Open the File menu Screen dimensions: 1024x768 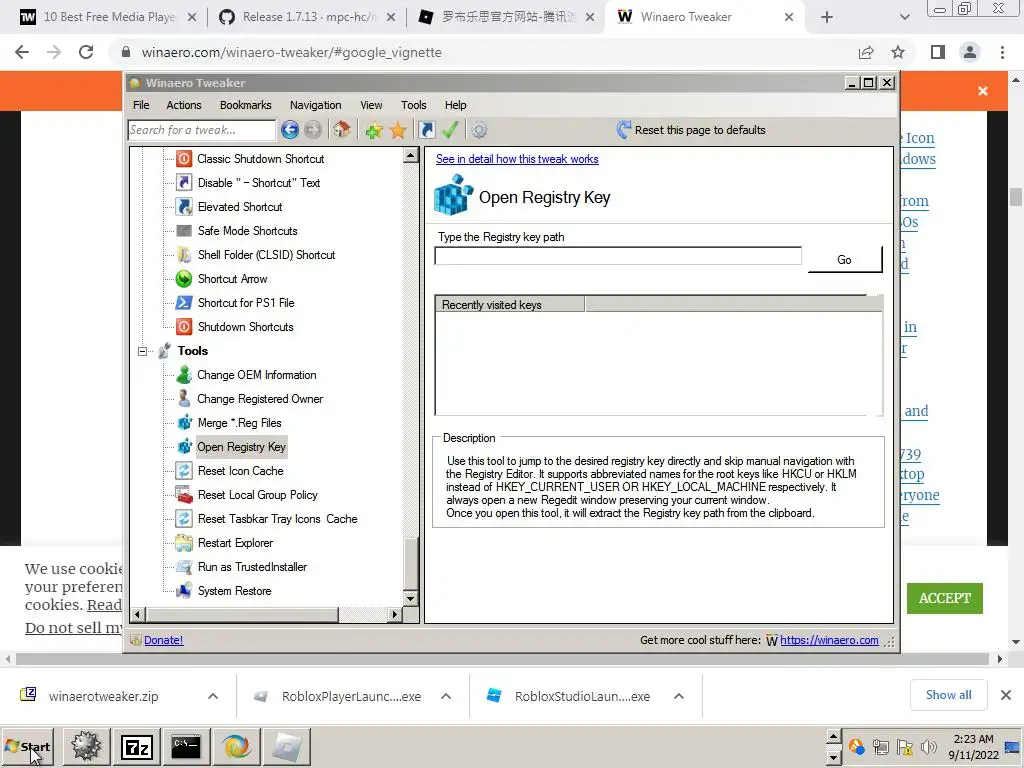point(141,105)
